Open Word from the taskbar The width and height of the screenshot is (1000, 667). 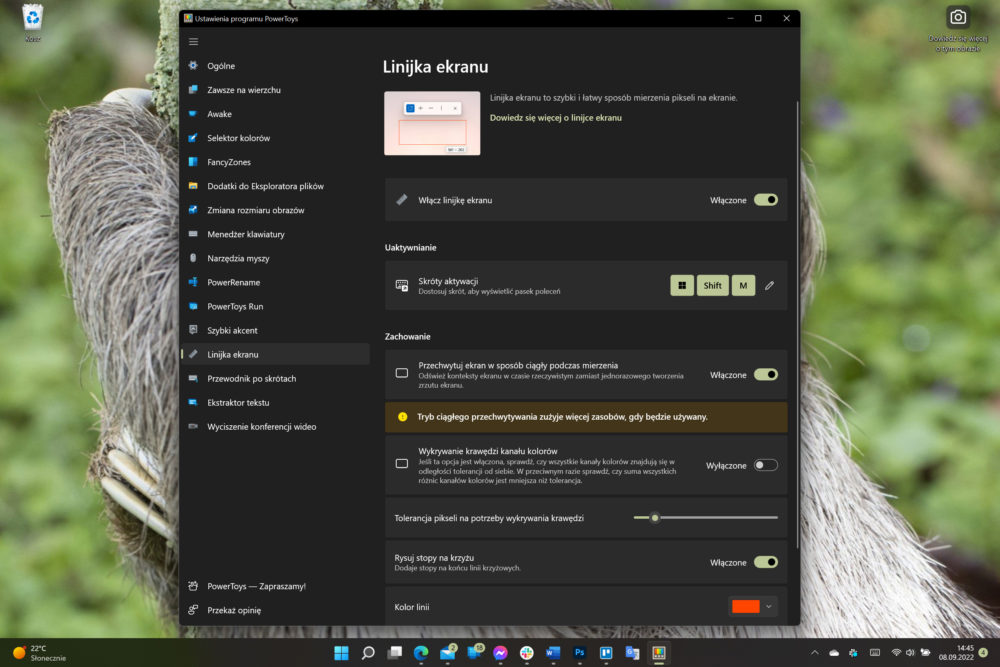click(553, 653)
